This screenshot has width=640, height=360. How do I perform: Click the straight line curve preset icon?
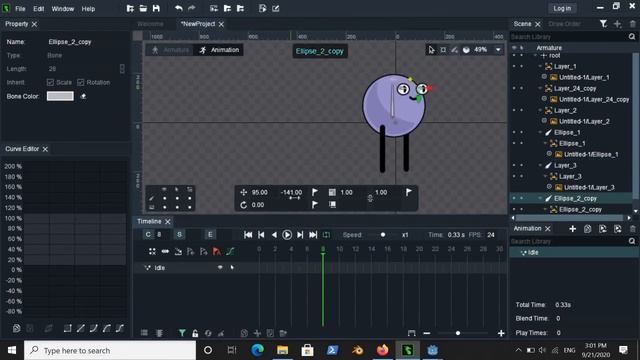[x=80, y=328]
